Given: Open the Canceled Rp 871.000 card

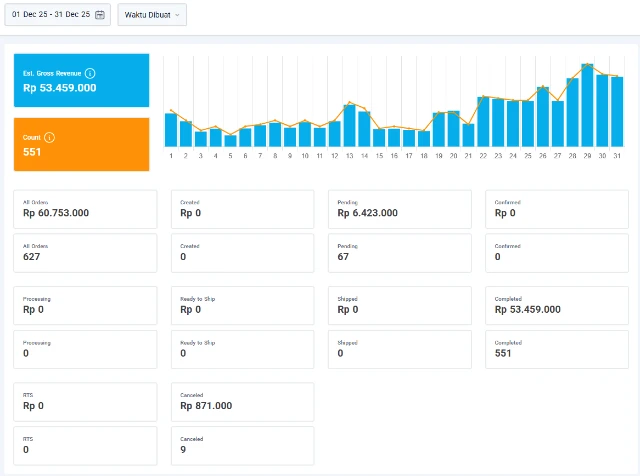Looking at the screenshot, I should pyautogui.click(x=241, y=401).
